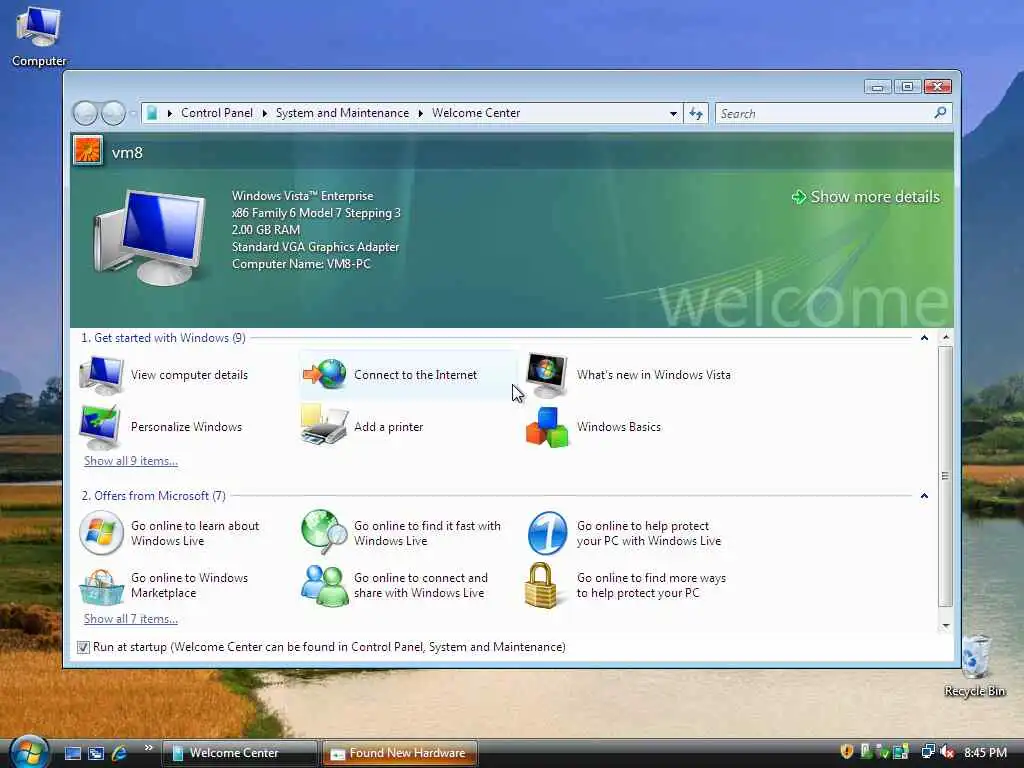The image size is (1024, 768).
Task: Open the address bar history dropdown
Action: (x=673, y=114)
